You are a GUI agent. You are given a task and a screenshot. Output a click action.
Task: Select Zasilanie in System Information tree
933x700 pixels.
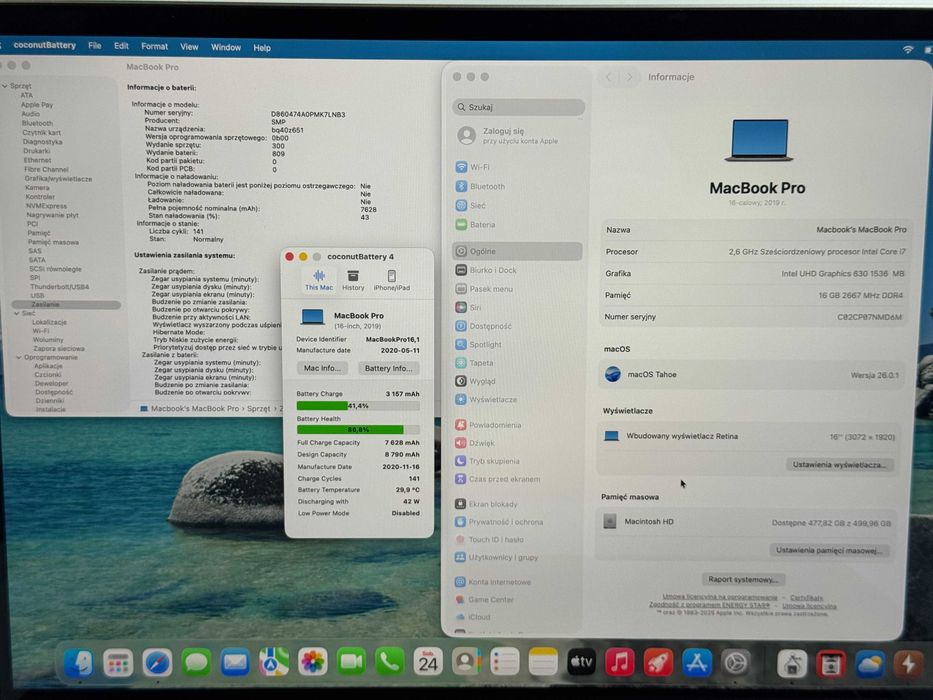pyautogui.click(x=66, y=305)
